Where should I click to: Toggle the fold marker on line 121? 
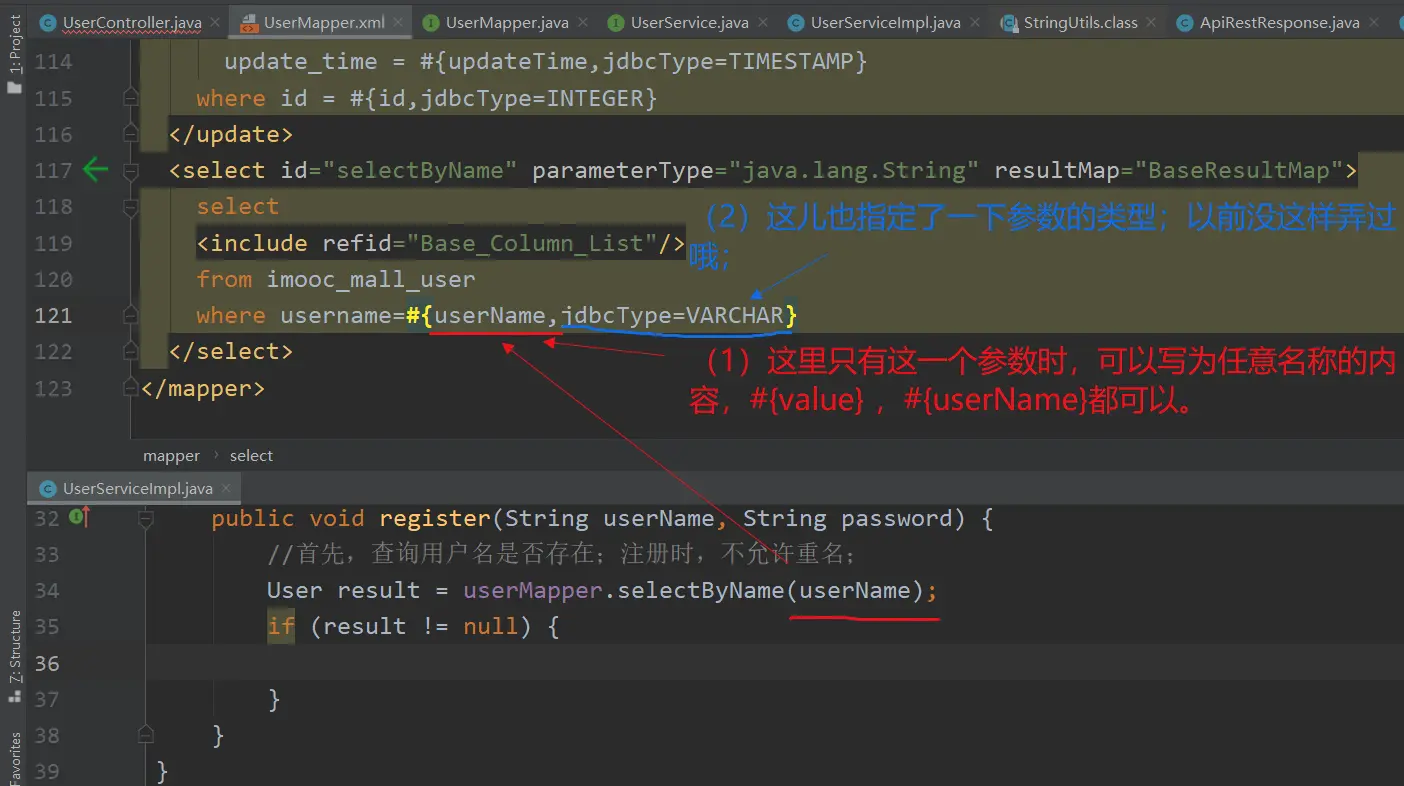[x=131, y=315]
